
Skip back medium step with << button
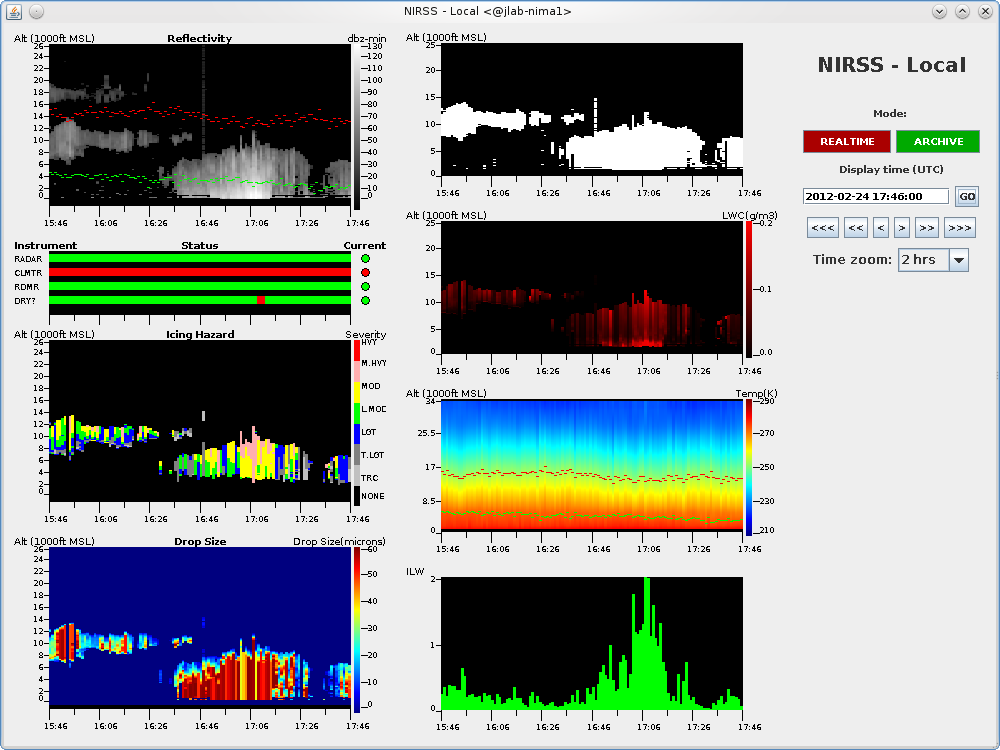click(855, 228)
